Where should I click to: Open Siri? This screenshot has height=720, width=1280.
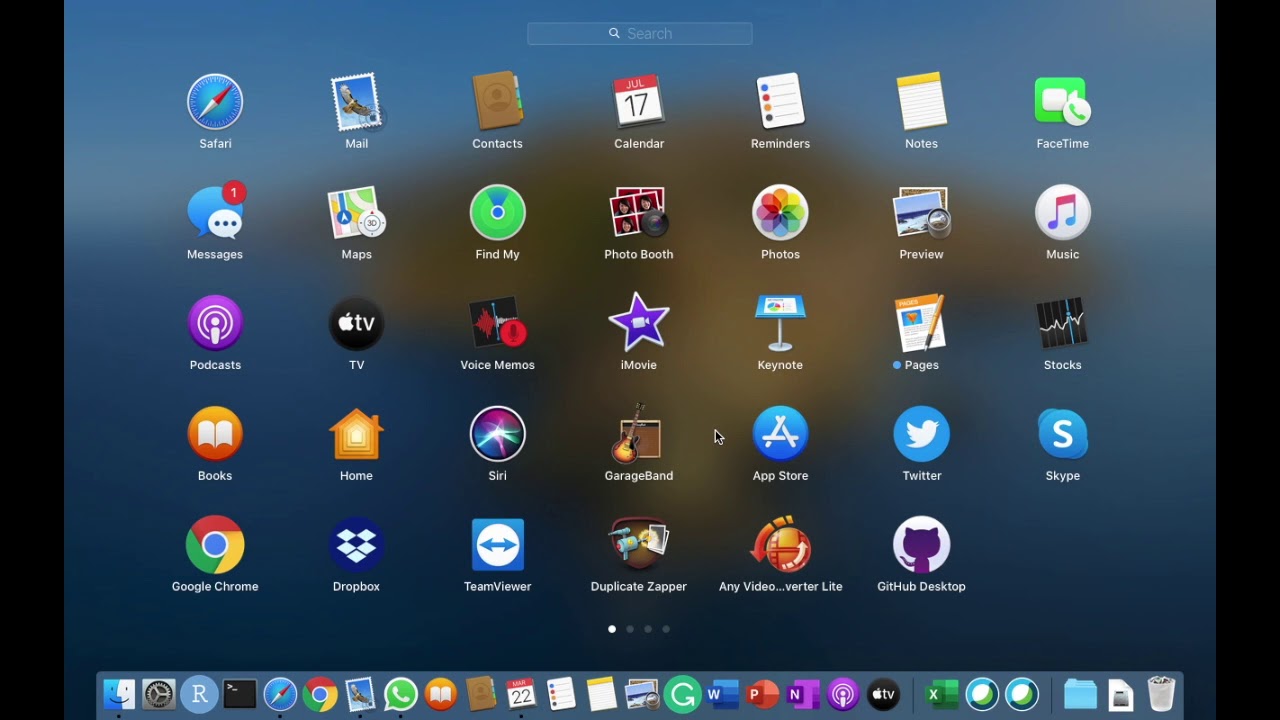(x=497, y=434)
